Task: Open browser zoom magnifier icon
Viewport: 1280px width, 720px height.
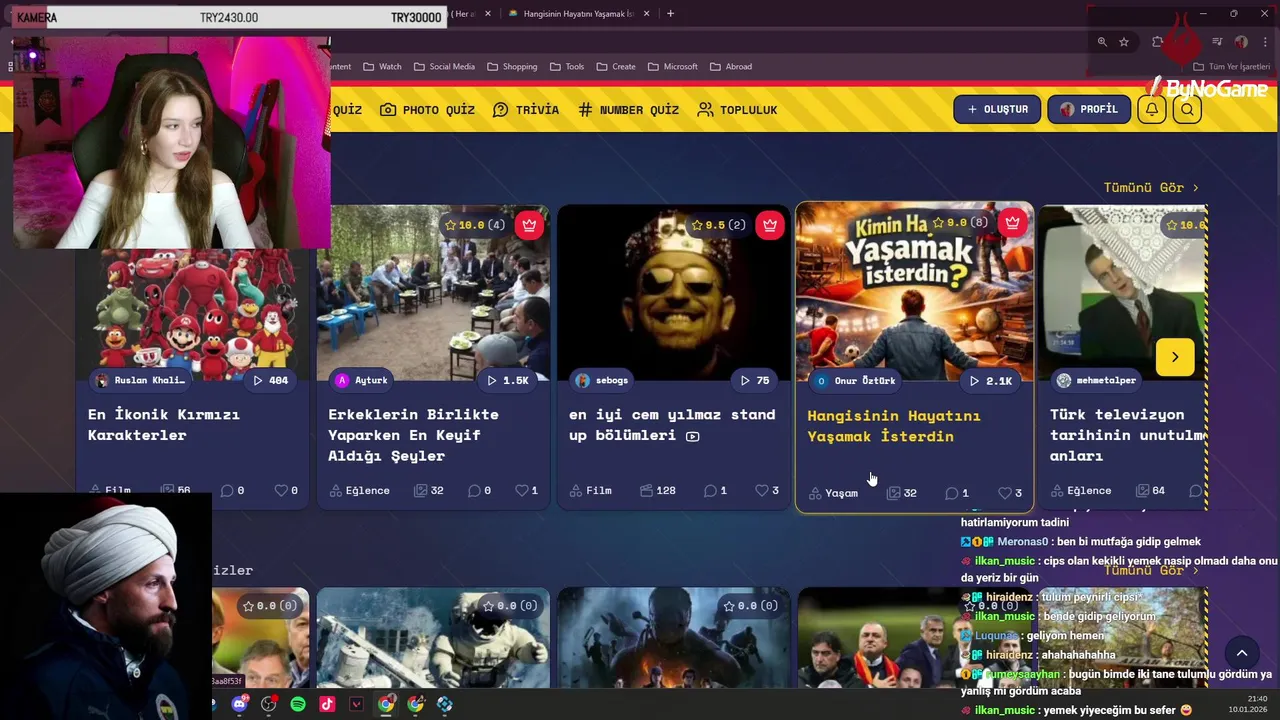Action: 1102,42
